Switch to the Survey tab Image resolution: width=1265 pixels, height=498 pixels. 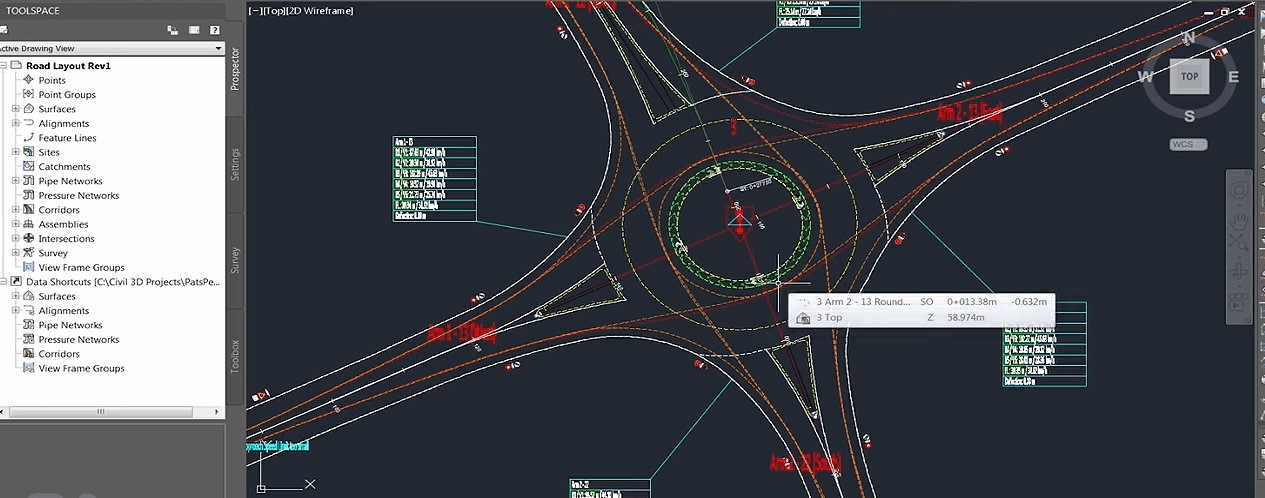235,259
